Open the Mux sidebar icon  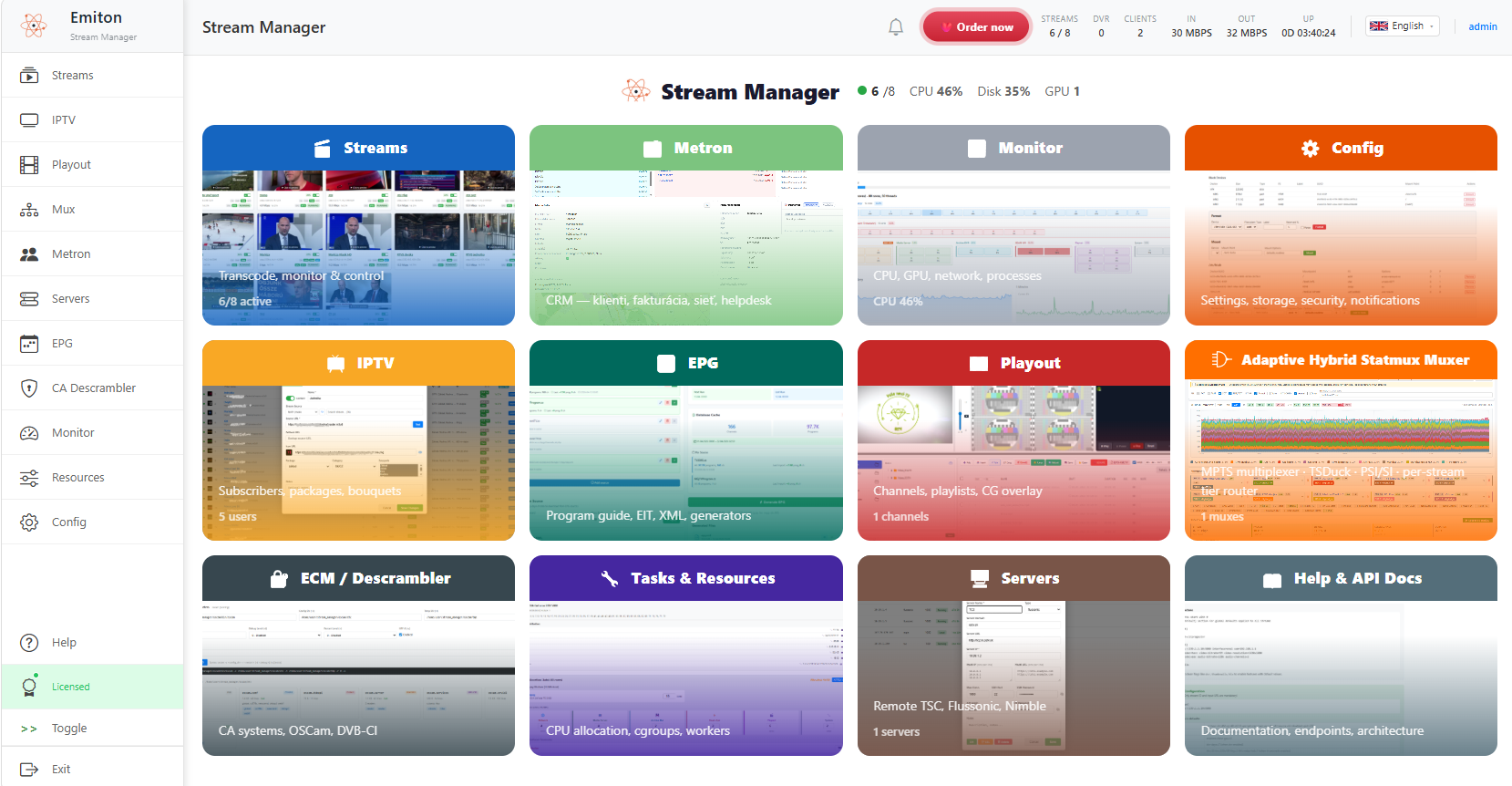[x=29, y=210]
